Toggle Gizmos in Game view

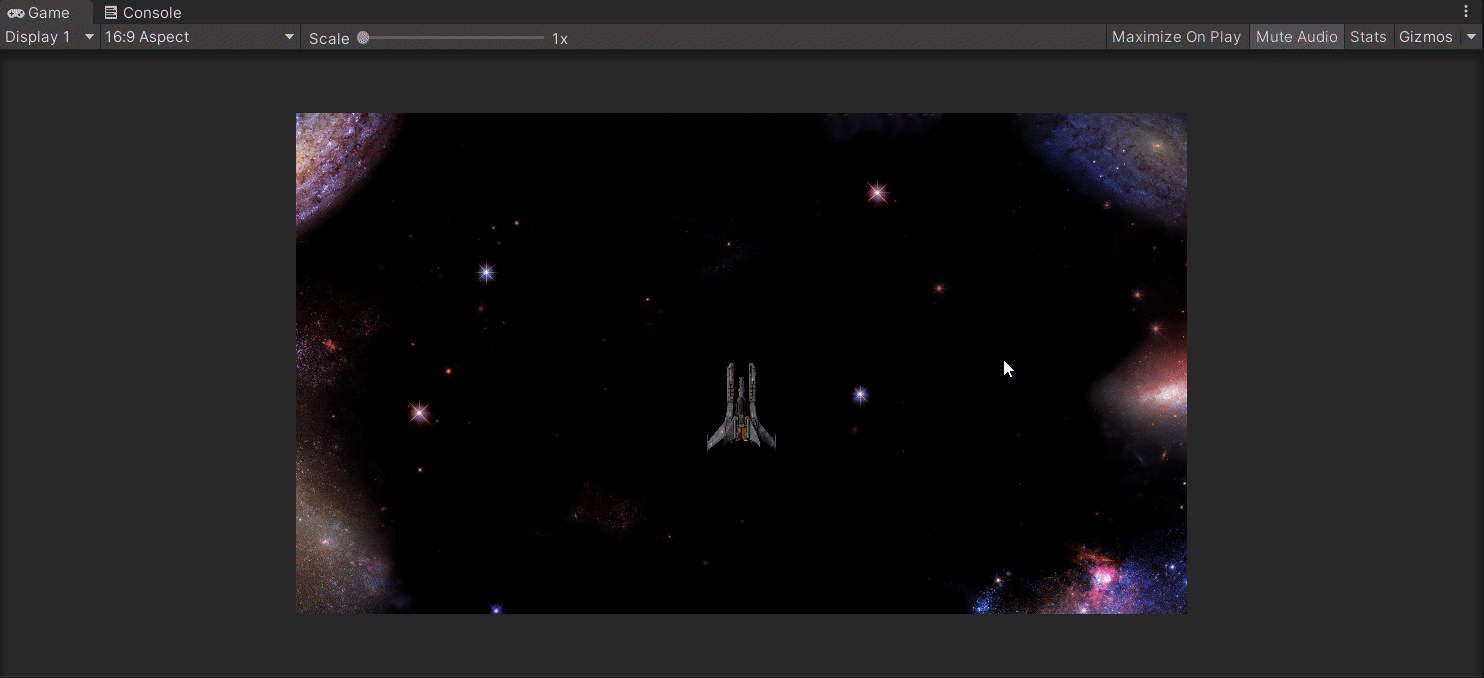(x=1425, y=37)
